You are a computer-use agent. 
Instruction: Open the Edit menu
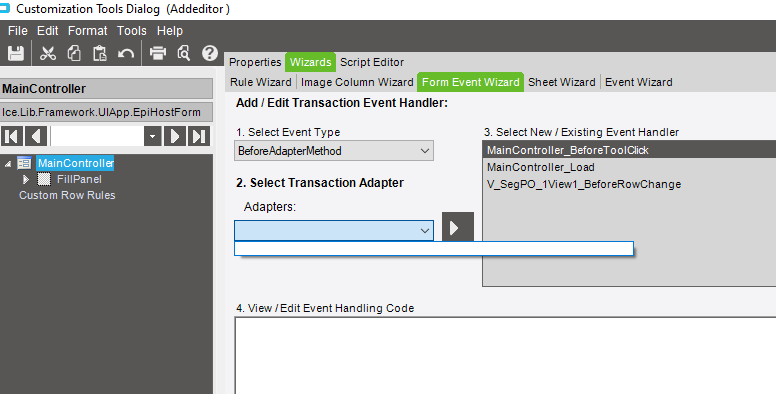click(48, 31)
